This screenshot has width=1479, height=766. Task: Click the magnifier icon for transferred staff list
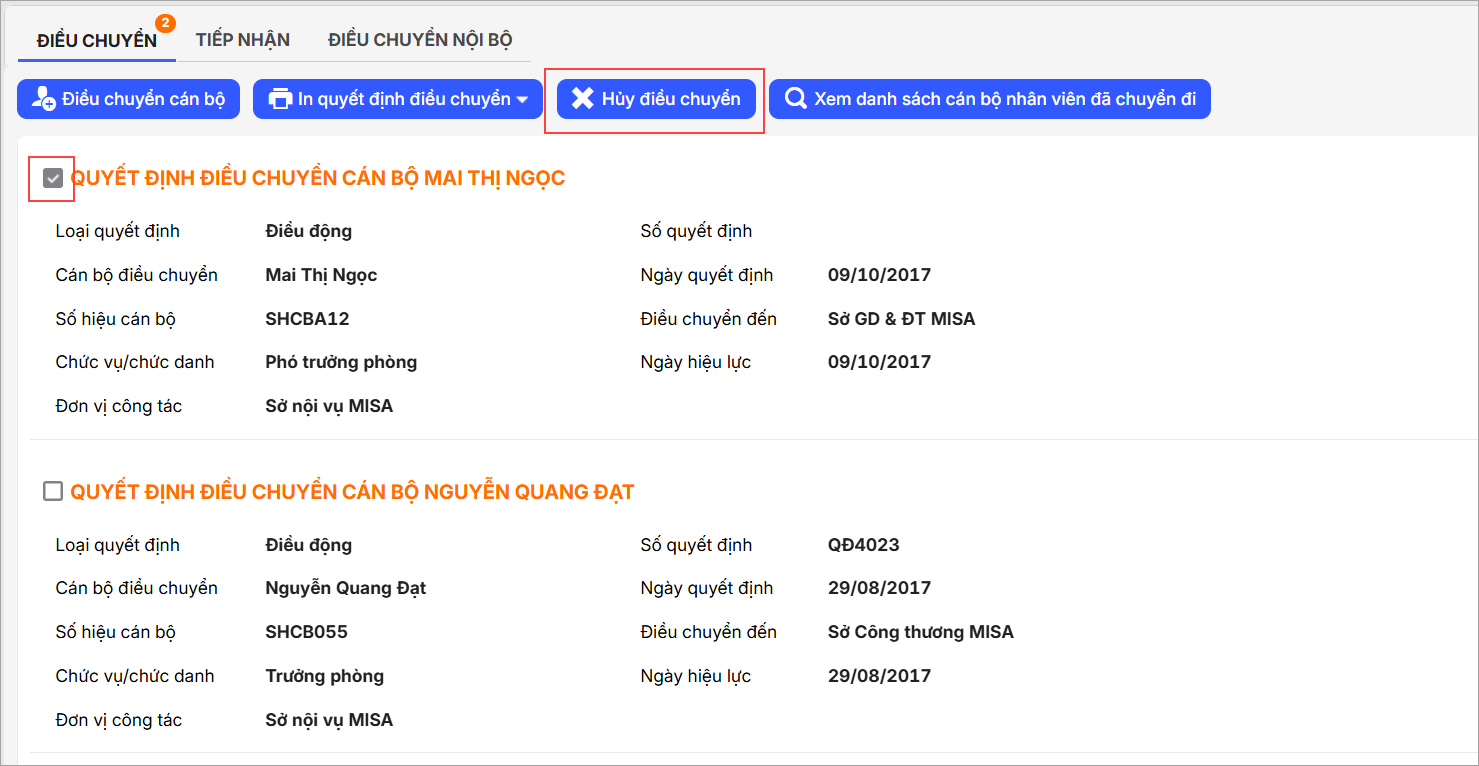point(796,99)
